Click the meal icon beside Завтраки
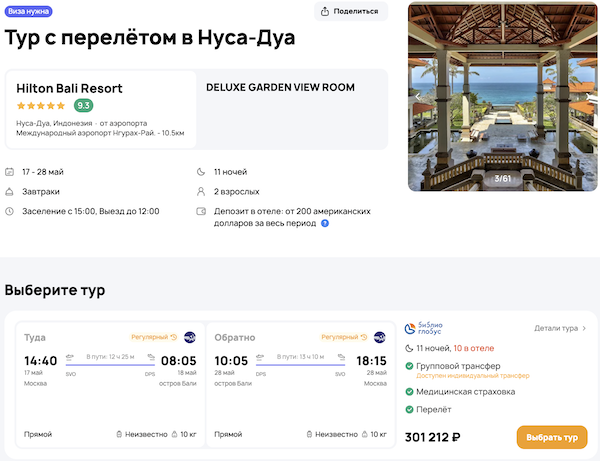This screenshot has width=600, height=461. pos(10,191)
